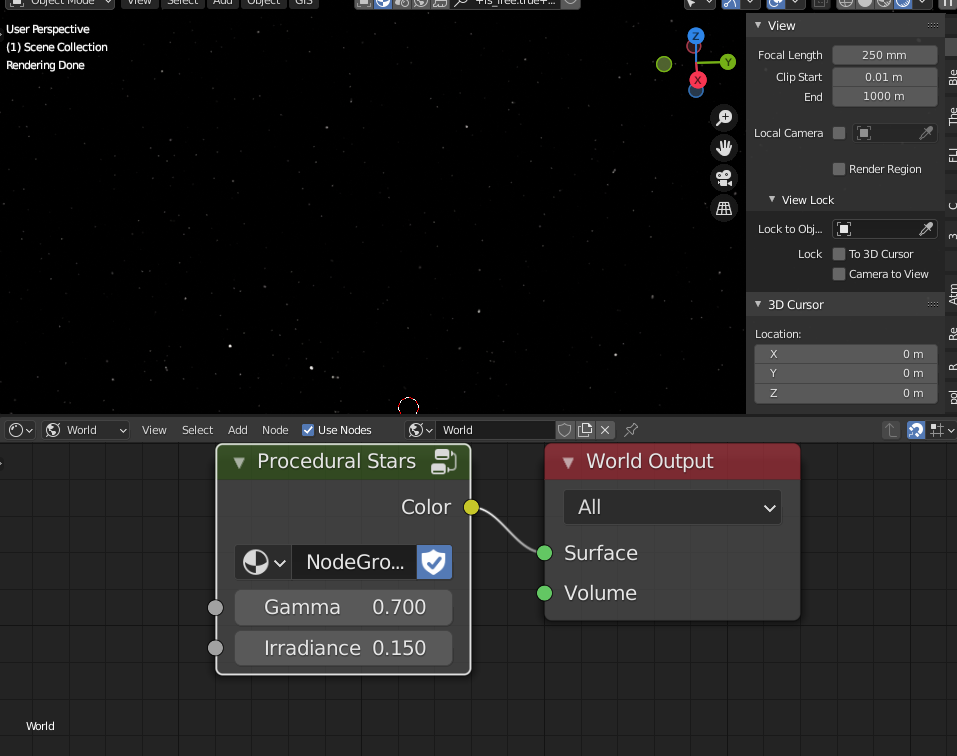Image resolution: width=957 pixels, height=756 pixels.
Task: Click the 3D Cursor panel drag grip dots
Action: click(x=933, y=304)
